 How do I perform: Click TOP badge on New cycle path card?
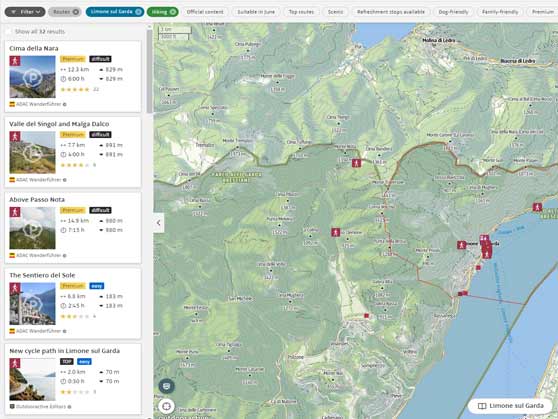pos(67,362)
